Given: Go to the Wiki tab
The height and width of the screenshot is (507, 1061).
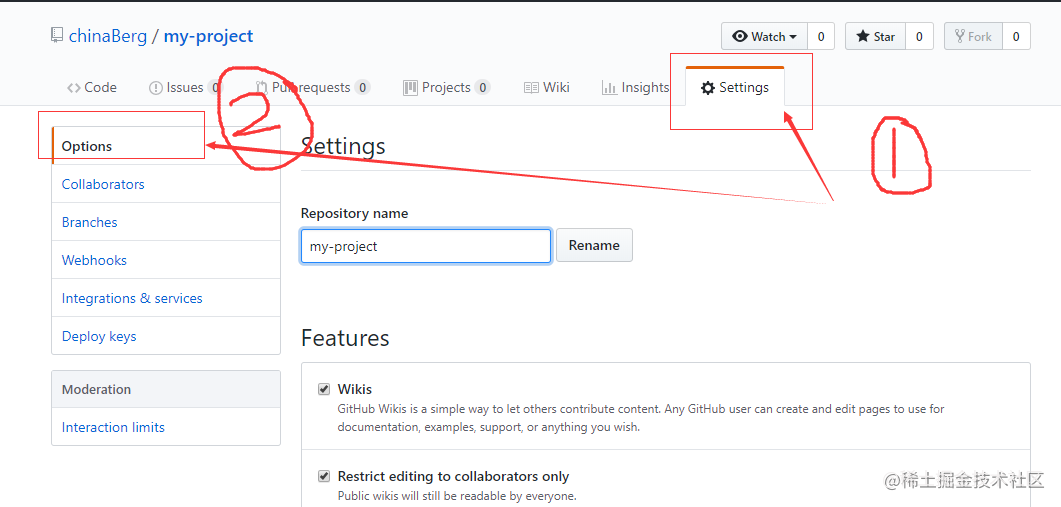Looking at the screenshot, I should tap(547, 87).
